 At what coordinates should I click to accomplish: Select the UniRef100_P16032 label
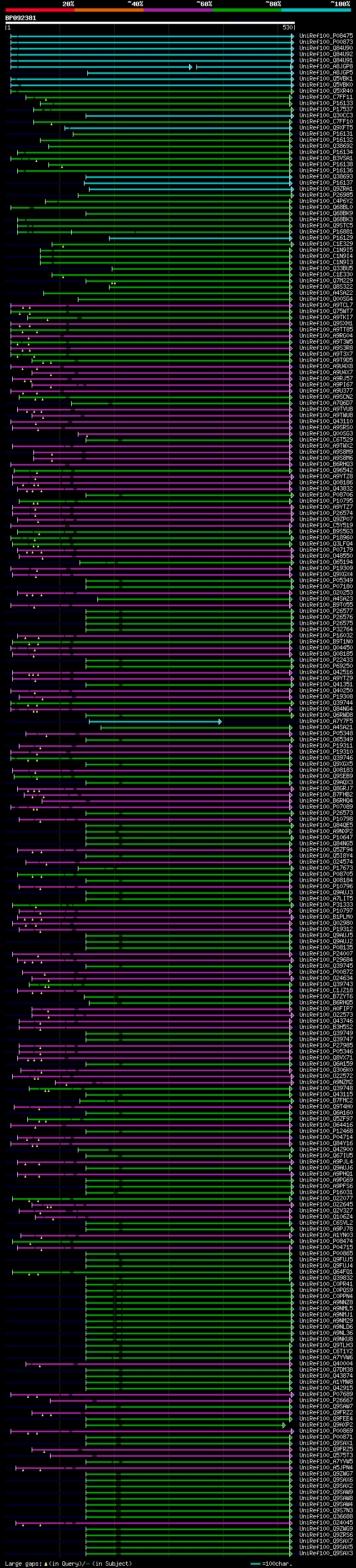coord(326,635)
